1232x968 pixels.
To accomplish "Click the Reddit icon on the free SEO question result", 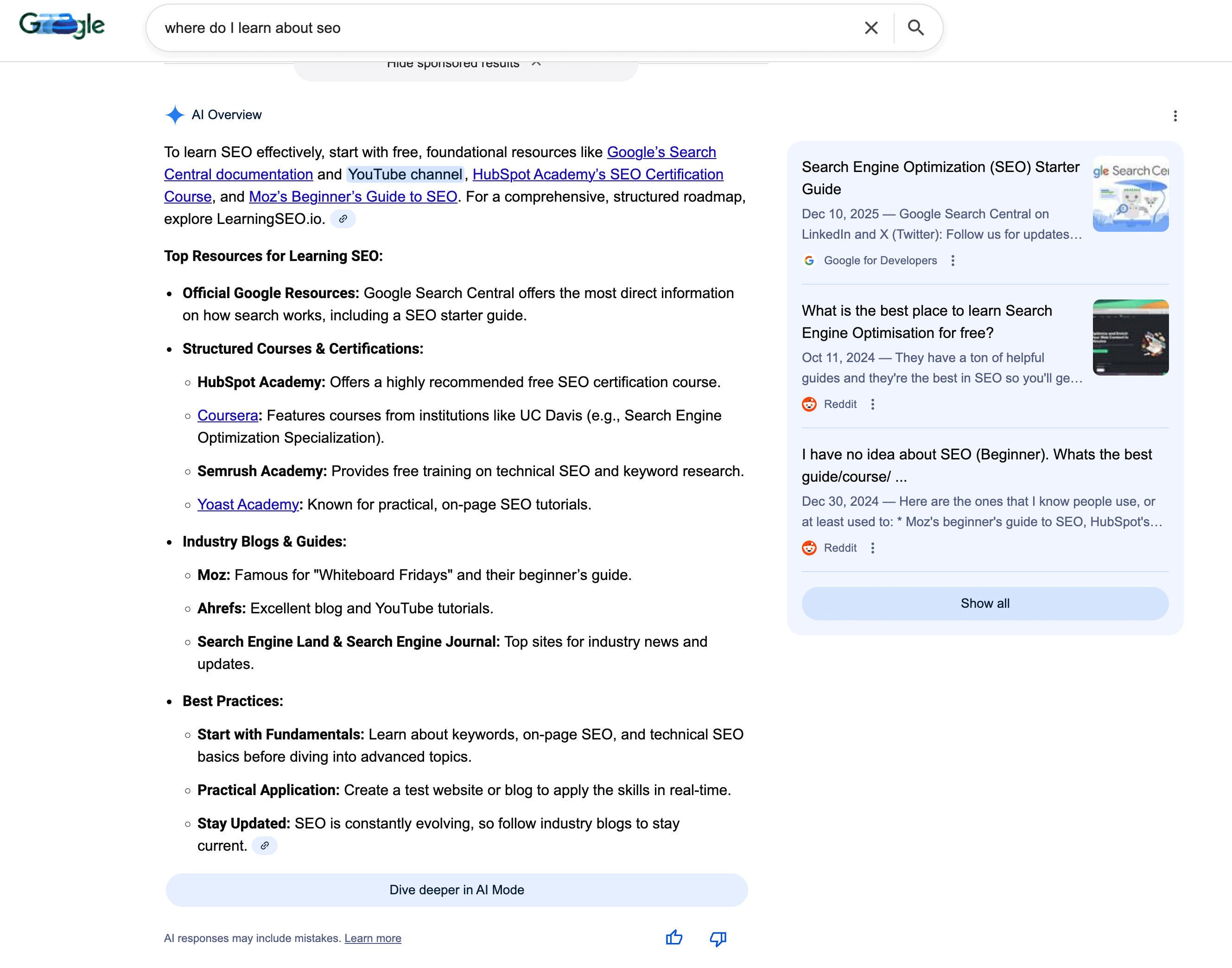I will tap(809, 404).
